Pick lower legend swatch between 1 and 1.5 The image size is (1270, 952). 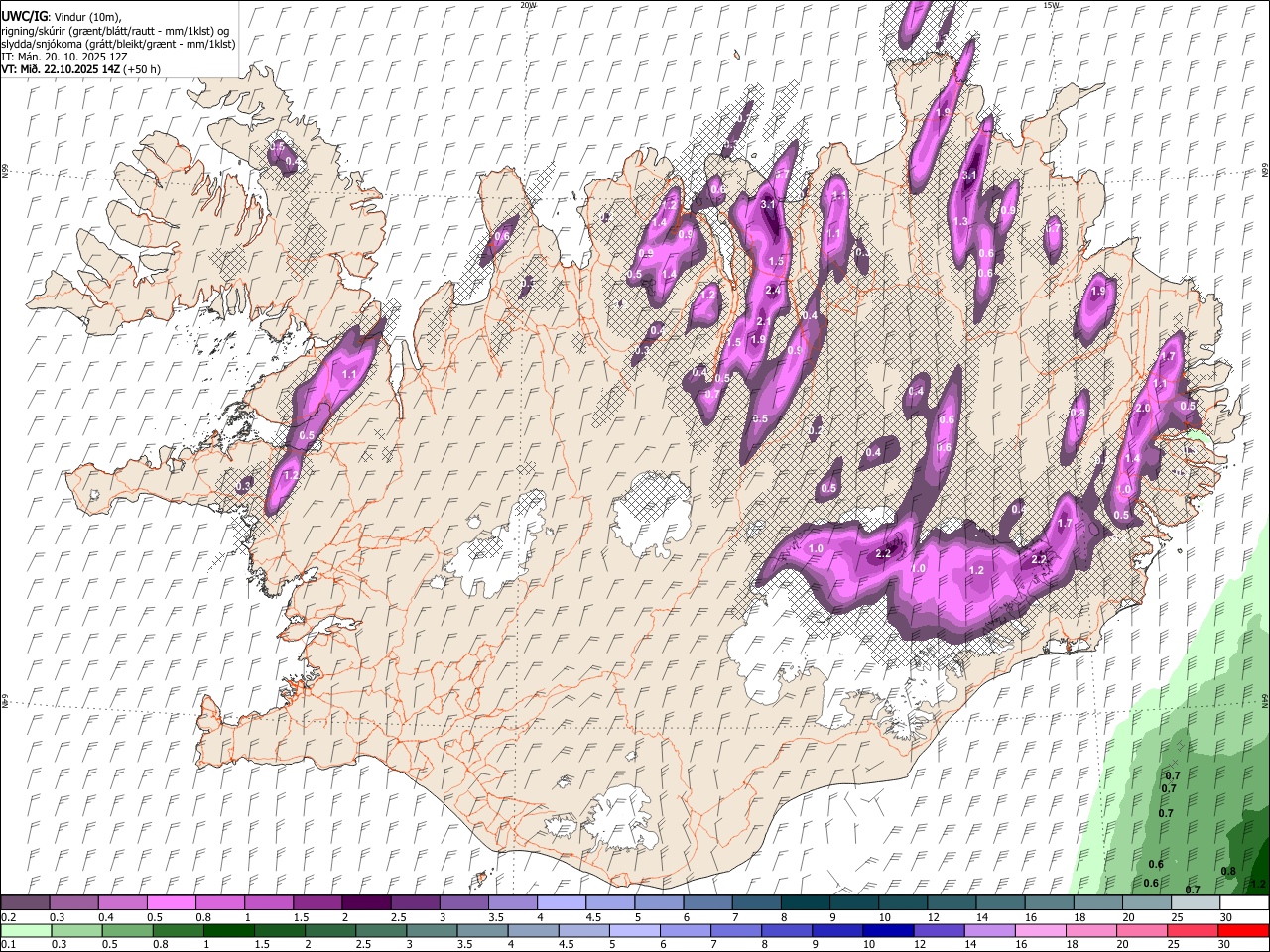[228, 931]
